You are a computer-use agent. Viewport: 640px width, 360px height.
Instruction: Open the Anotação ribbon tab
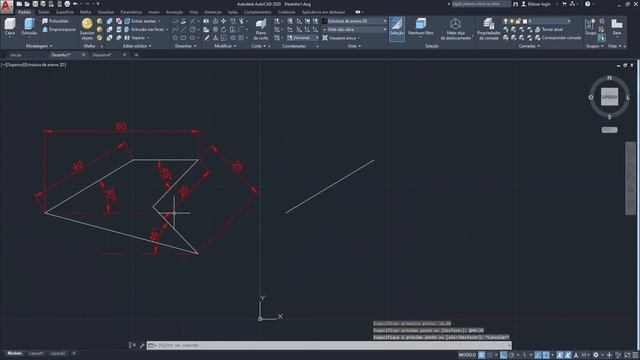175,12
